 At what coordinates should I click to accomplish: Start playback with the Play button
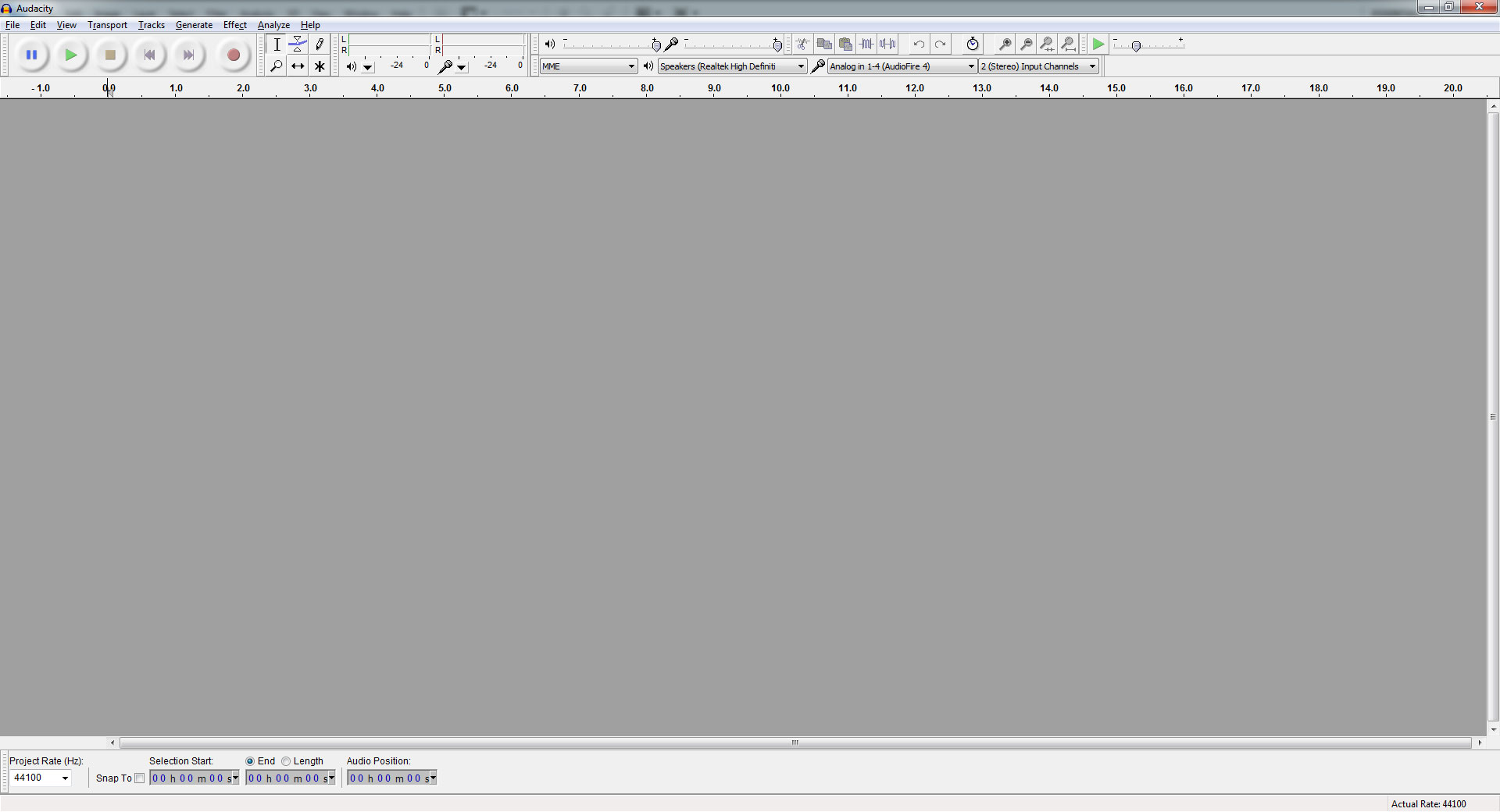[x=71, y=55]
